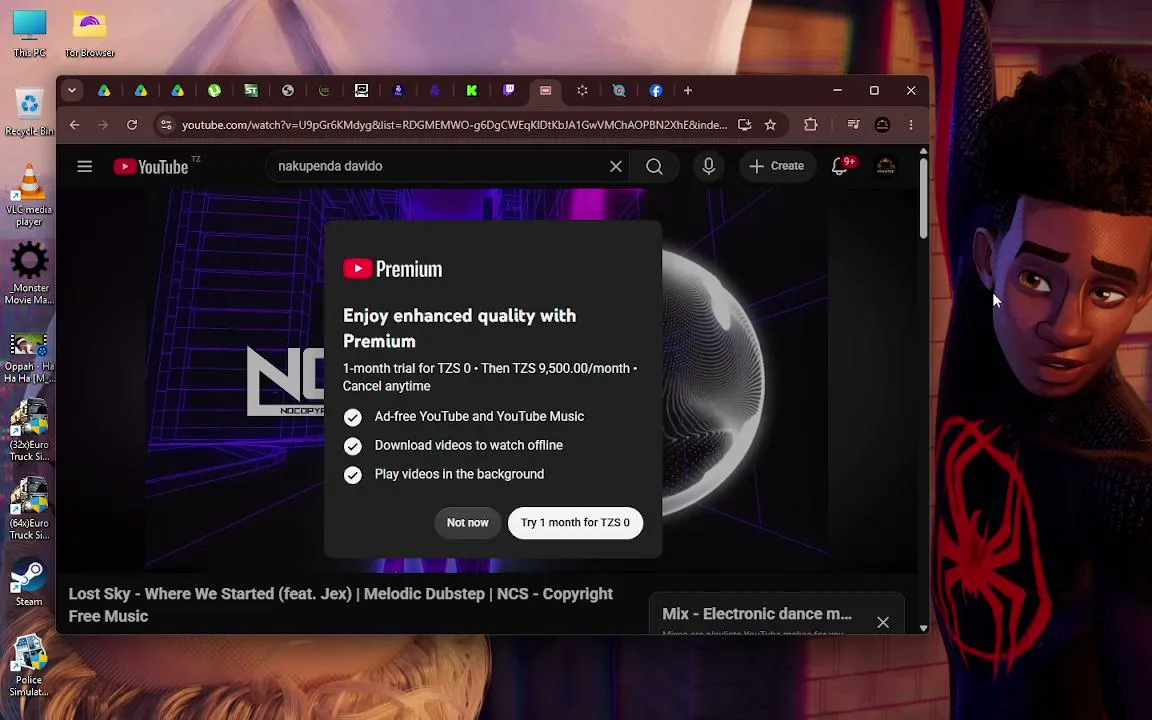Switch to the Kick browser tab
Image resolution: width=1152 pixels, height=720 pixels.
coord(472,90)
